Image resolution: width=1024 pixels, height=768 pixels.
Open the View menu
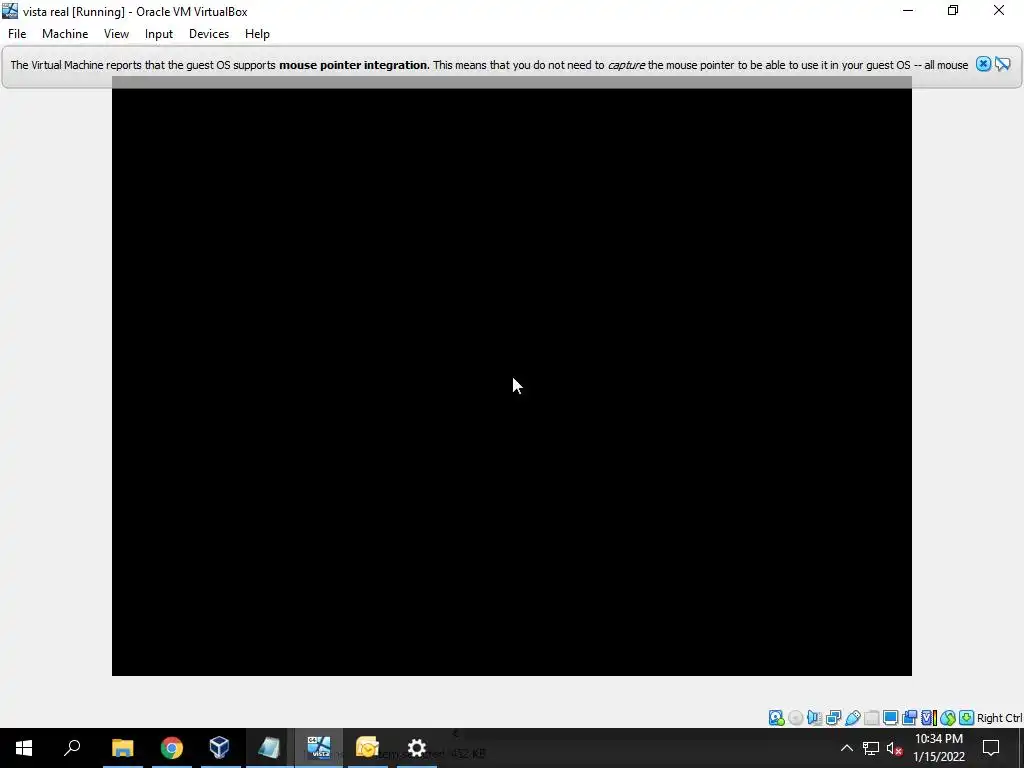[x=116, y=34]
